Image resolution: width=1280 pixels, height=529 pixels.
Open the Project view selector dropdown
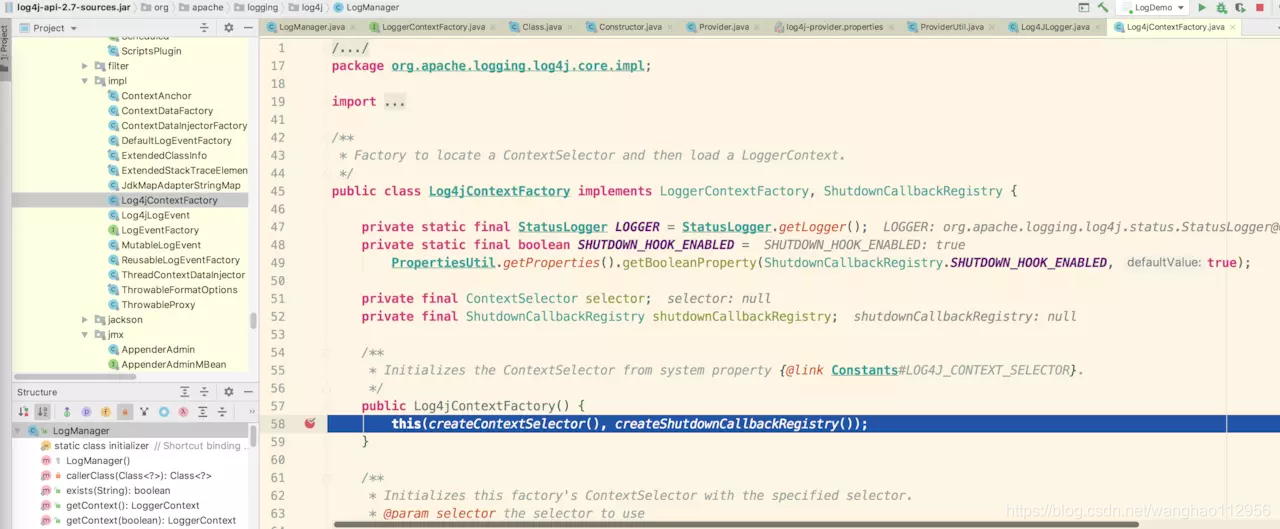point(48,28)
